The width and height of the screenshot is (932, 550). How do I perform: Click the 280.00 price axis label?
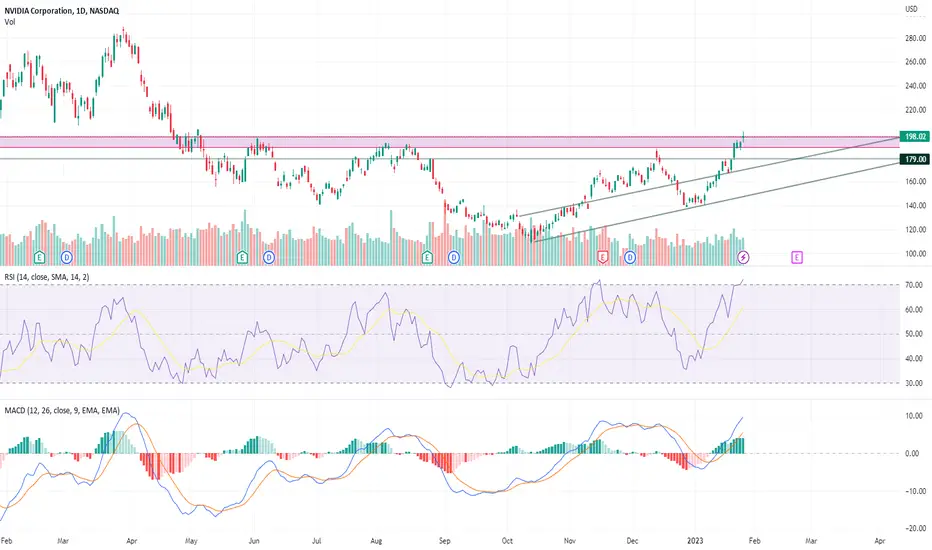[915, 38]
